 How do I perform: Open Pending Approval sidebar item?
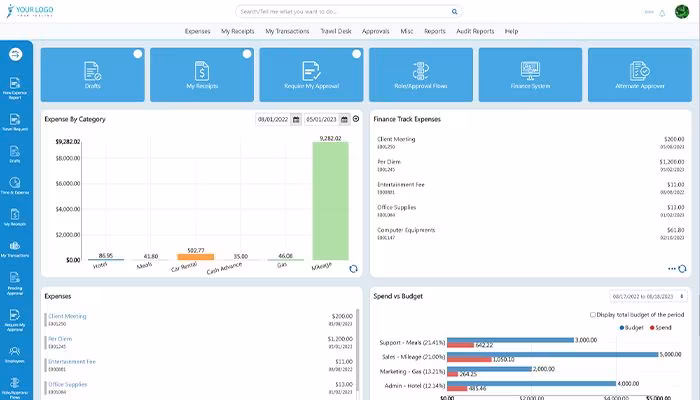pos(15,283)
